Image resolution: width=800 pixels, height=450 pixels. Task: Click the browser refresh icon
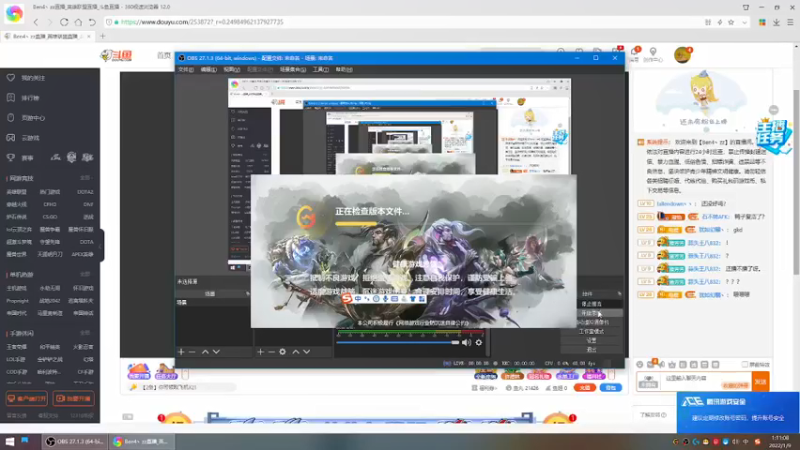(x=64, y=22)
